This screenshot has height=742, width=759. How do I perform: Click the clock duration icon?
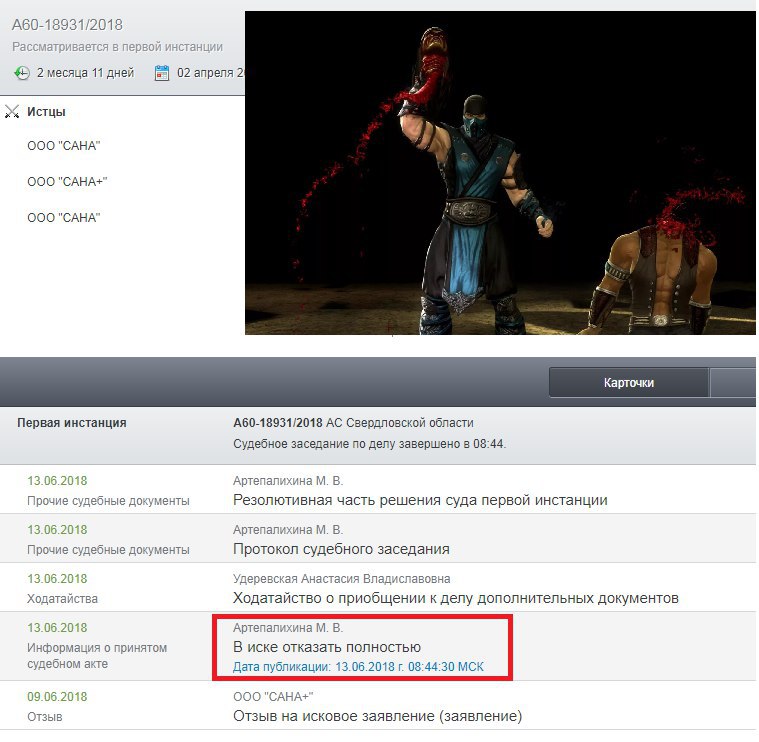point(21,73)
